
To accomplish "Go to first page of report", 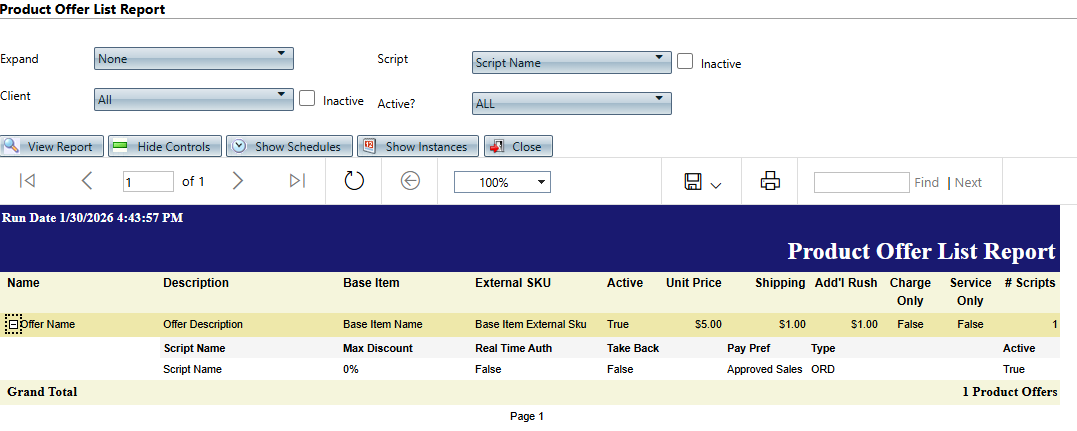I will click(28, 181).
